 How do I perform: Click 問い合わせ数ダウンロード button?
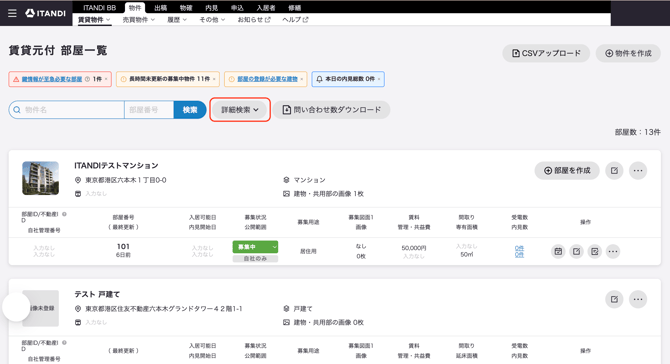[332, 110]
